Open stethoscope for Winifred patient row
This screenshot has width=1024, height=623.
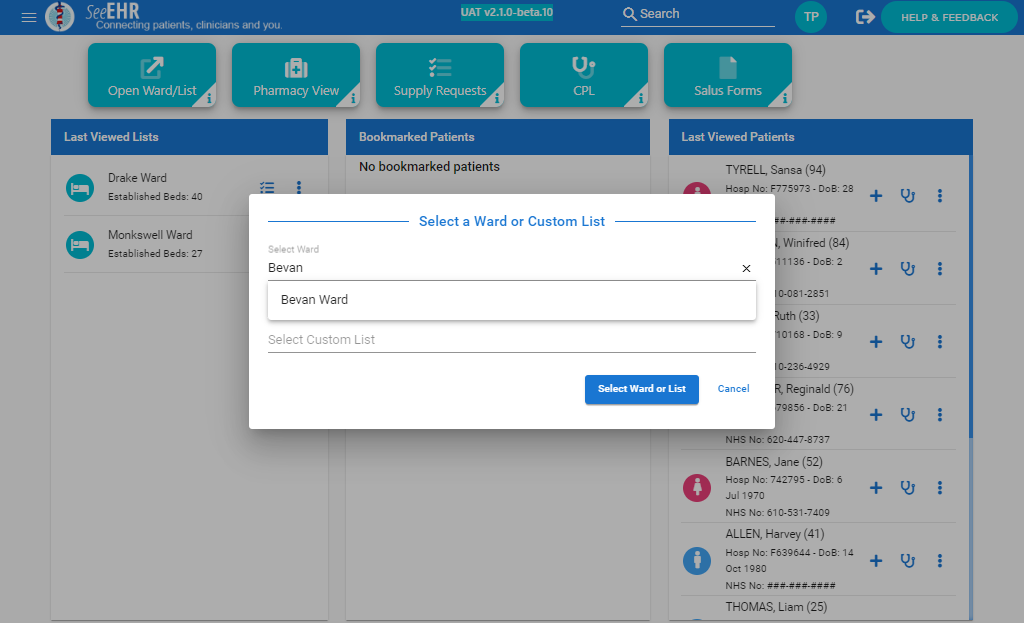point(908,269)
